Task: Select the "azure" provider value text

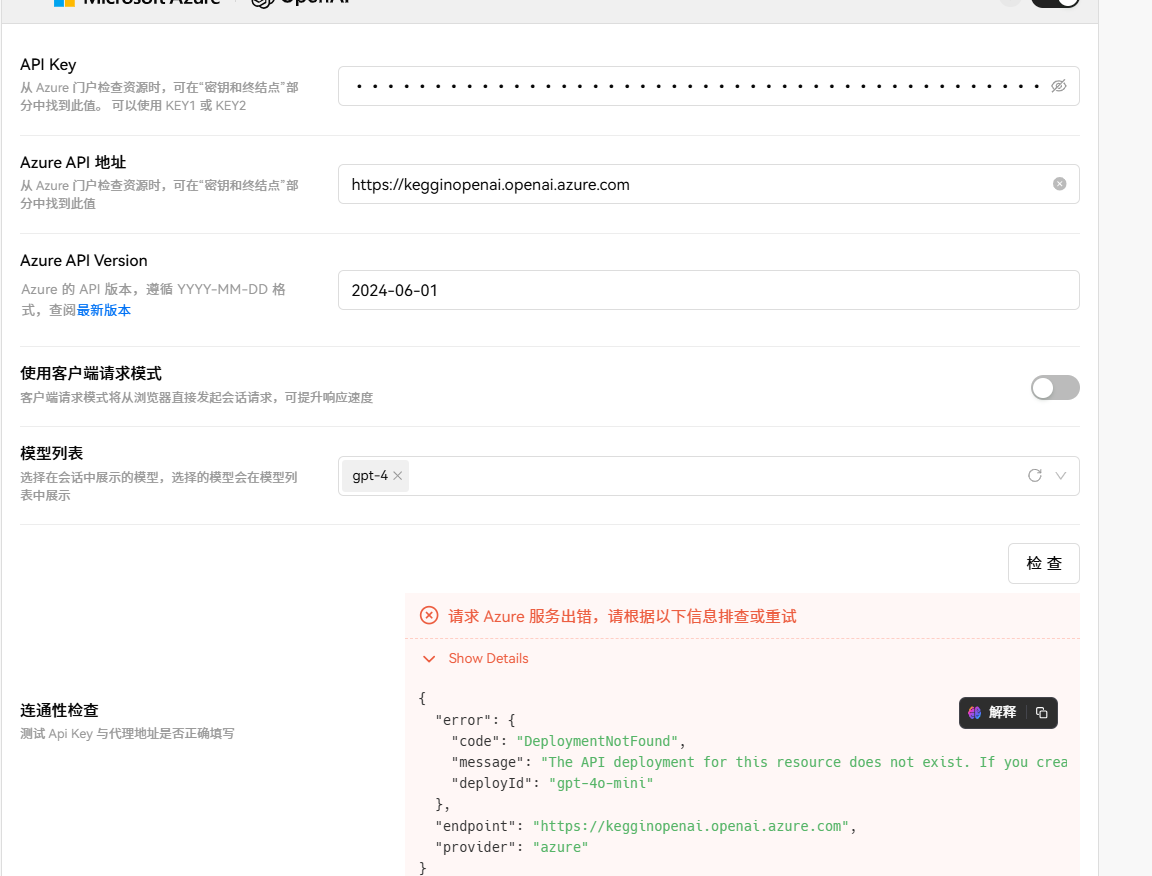Action: (x=561, y=847)
